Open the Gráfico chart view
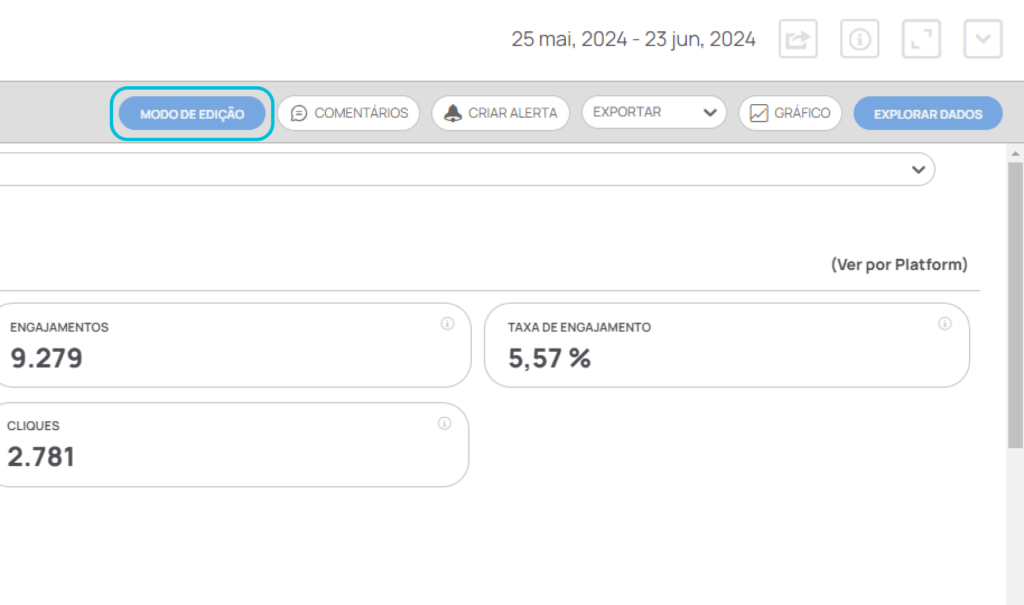 (790, 113)
